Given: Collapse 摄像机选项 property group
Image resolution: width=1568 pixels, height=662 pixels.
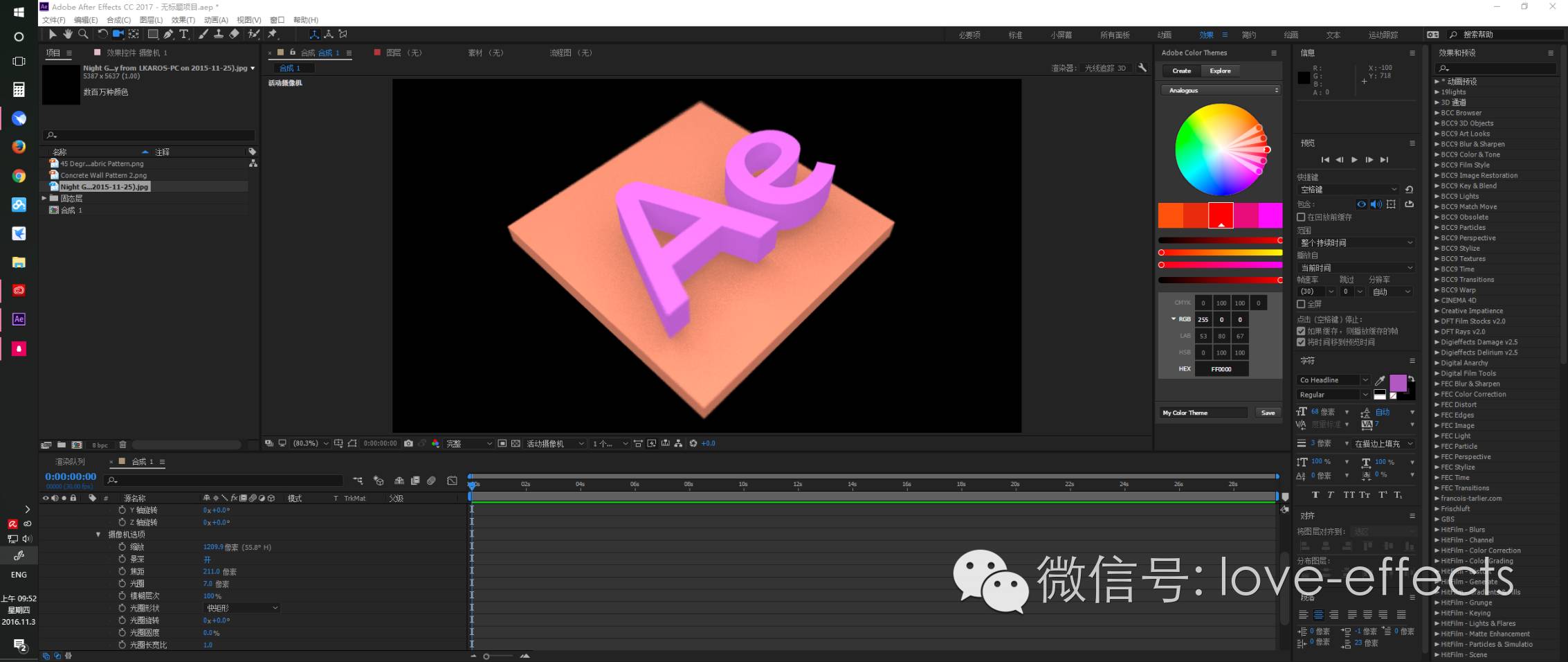Looking at the screenshot, I should 98,535.
